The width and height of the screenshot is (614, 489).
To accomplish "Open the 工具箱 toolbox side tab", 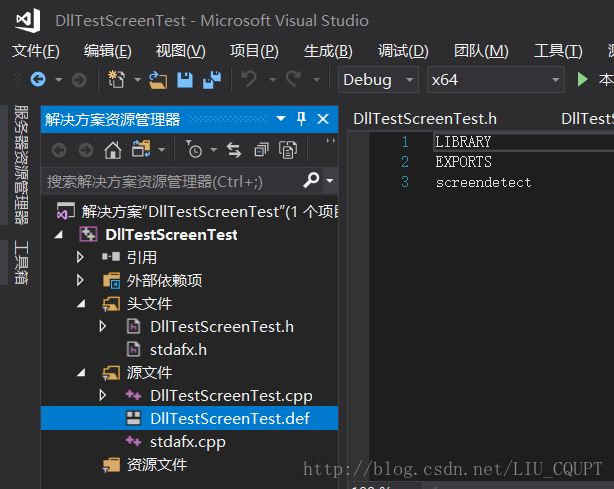I will tap(21, 262).
